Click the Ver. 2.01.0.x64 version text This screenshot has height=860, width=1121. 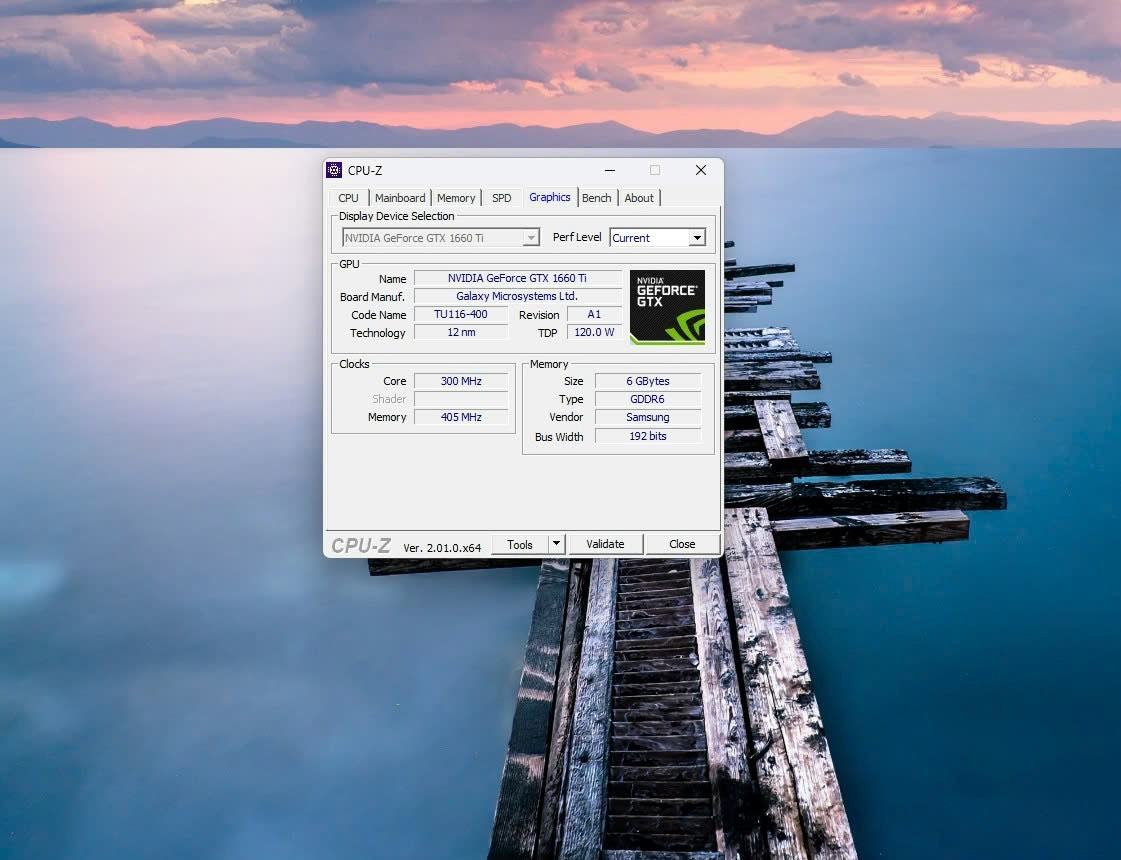(442, 548)
